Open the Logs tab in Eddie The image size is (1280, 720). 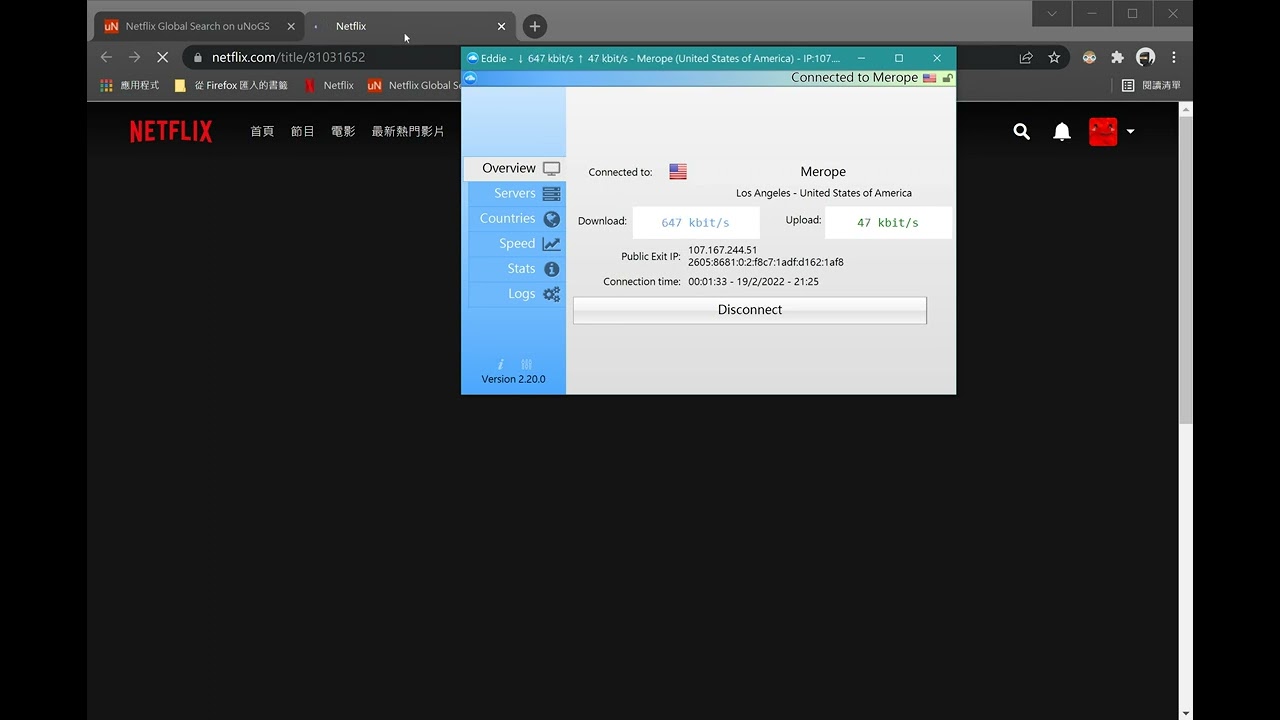click(516, 294)
